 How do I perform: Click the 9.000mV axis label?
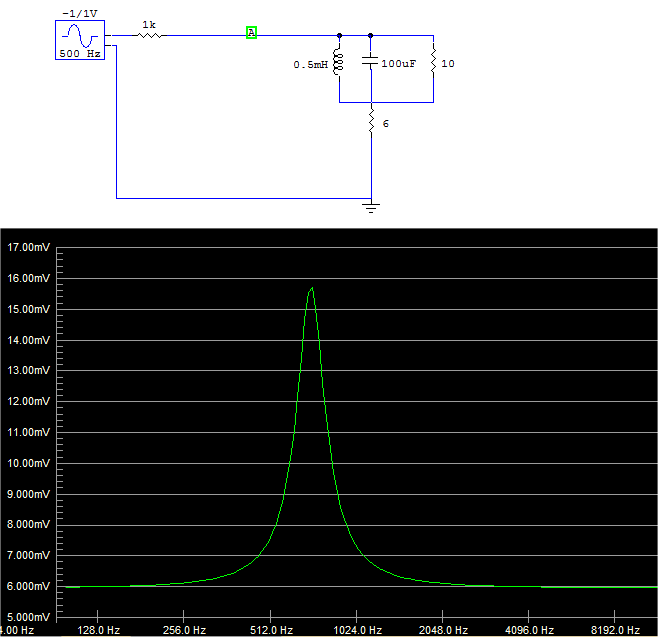[29, 494]
